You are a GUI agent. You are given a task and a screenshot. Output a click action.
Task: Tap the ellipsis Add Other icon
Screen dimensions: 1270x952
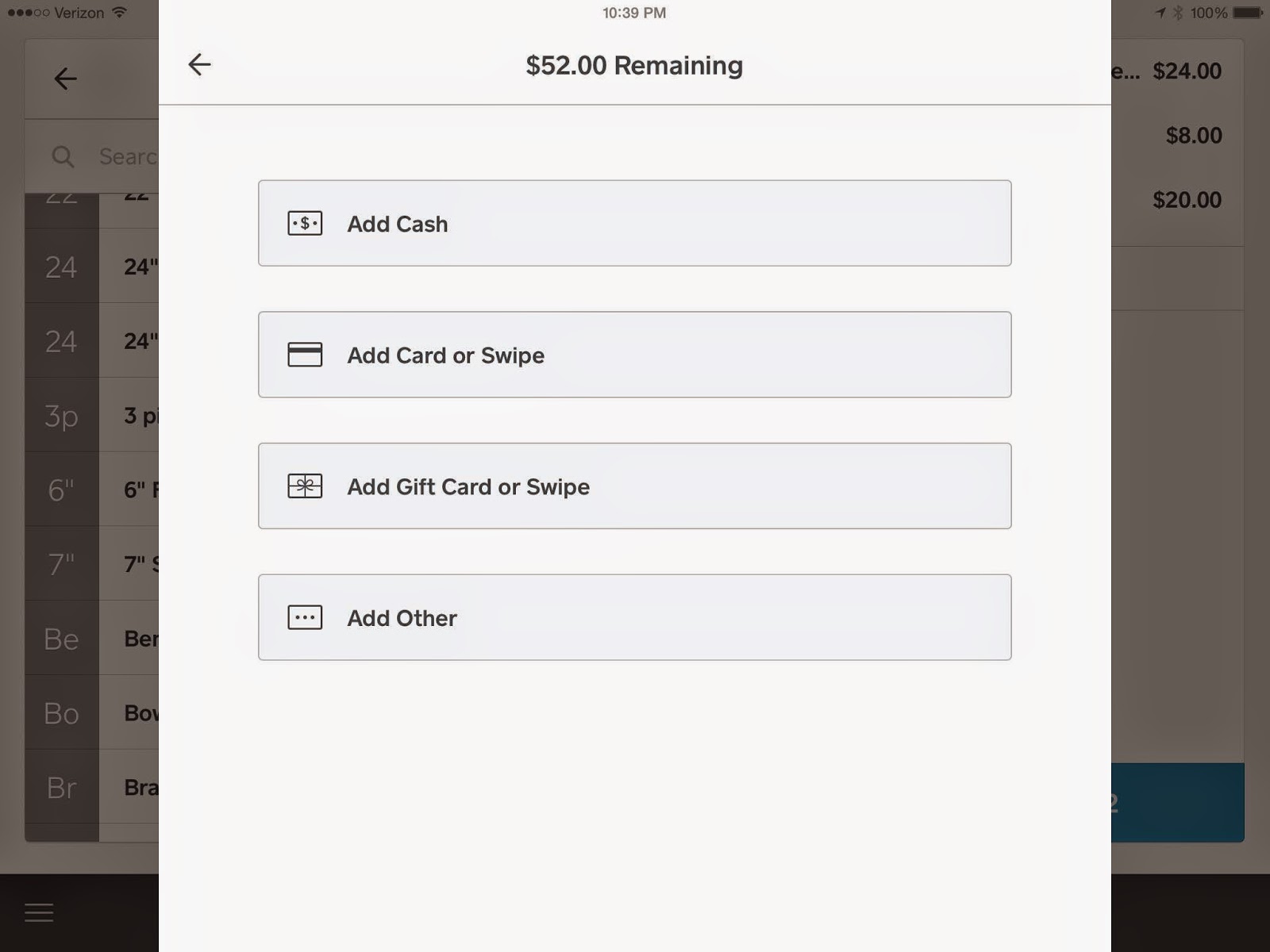(305, 617)
